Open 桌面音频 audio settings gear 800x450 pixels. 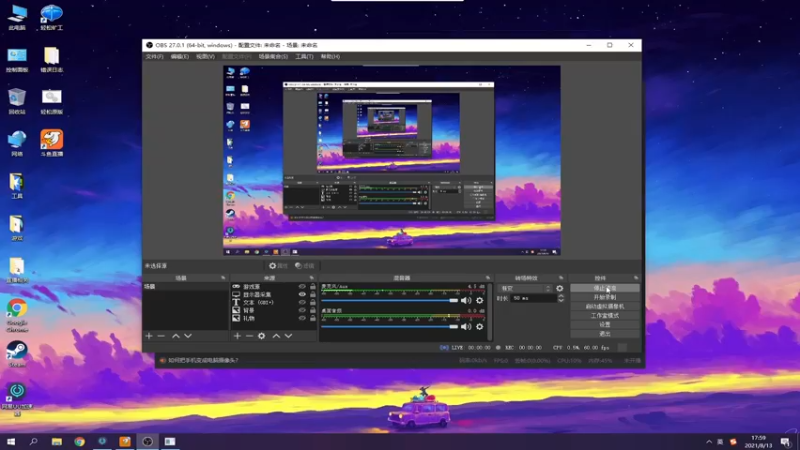[480, 327]
